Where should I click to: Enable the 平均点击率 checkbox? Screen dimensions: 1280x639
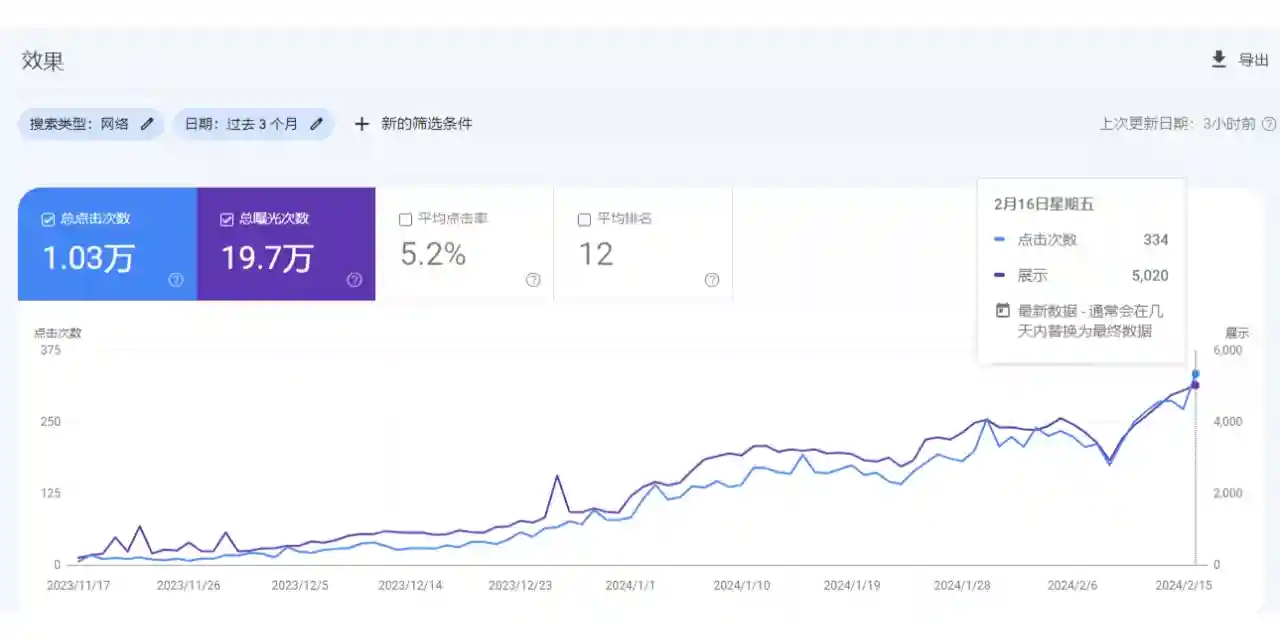406,218
